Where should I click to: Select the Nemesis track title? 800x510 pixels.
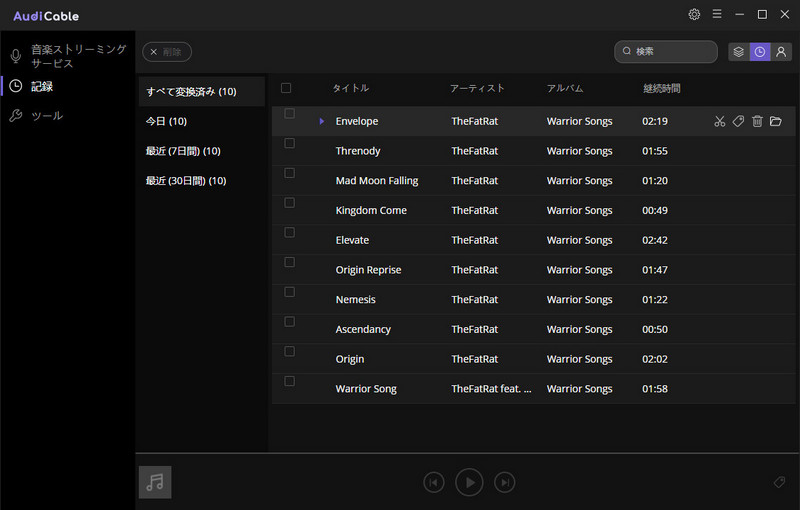[x=356, y=299]
